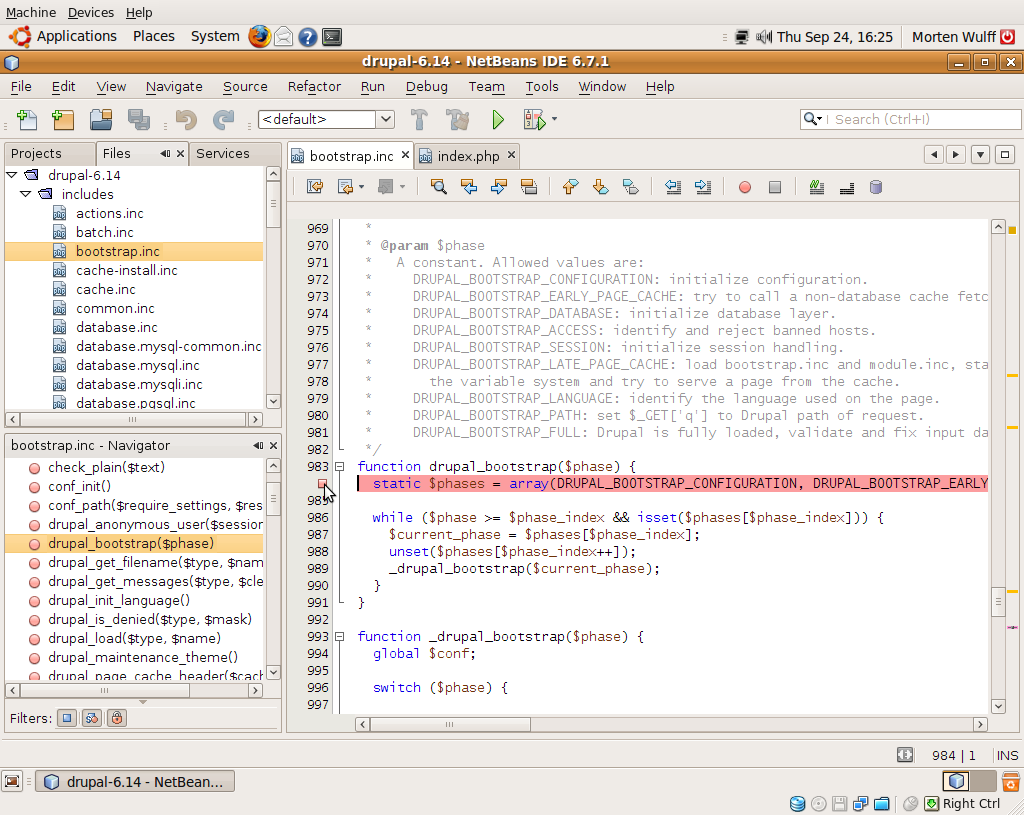Click the Shift Line Left icon
This screenshot has width=1024, height=815.
(x=673, y=187)
